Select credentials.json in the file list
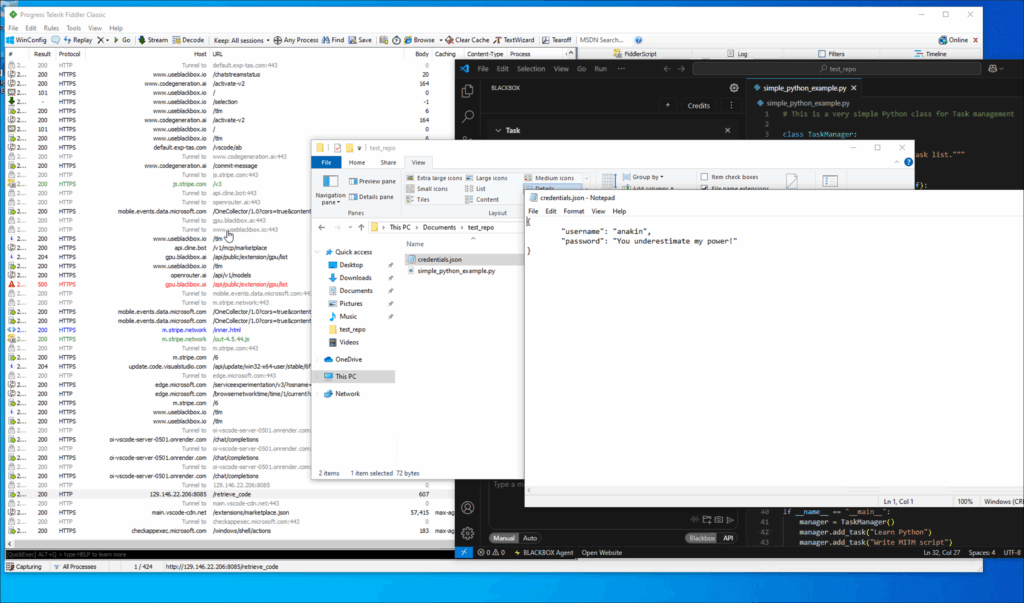 click(443, 258)
